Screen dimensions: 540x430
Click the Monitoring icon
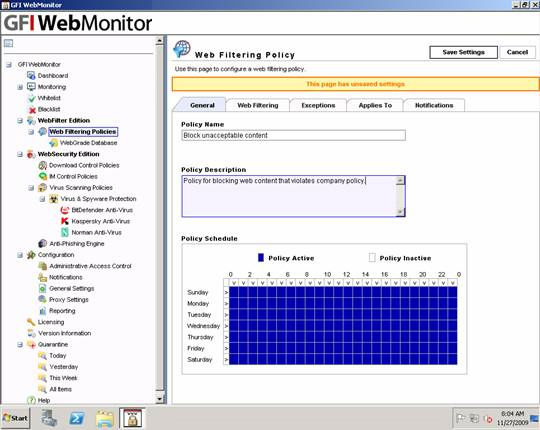coord(31,87)
